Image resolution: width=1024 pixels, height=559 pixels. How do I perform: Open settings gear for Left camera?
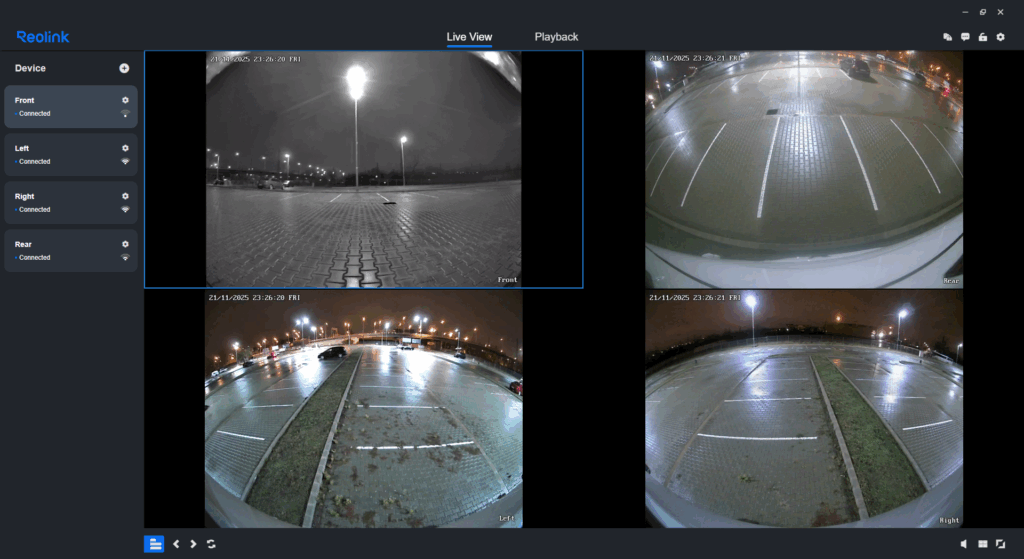(125, 148)
